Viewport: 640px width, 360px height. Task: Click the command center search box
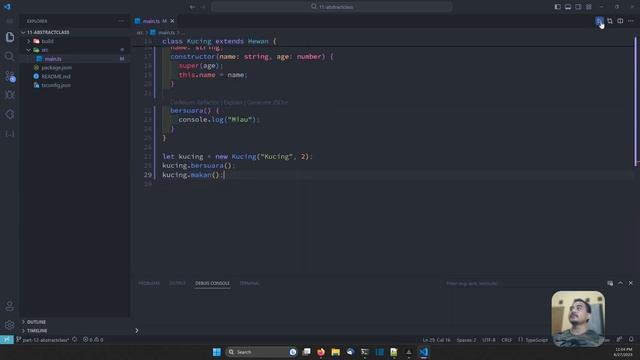pos(332,7)
